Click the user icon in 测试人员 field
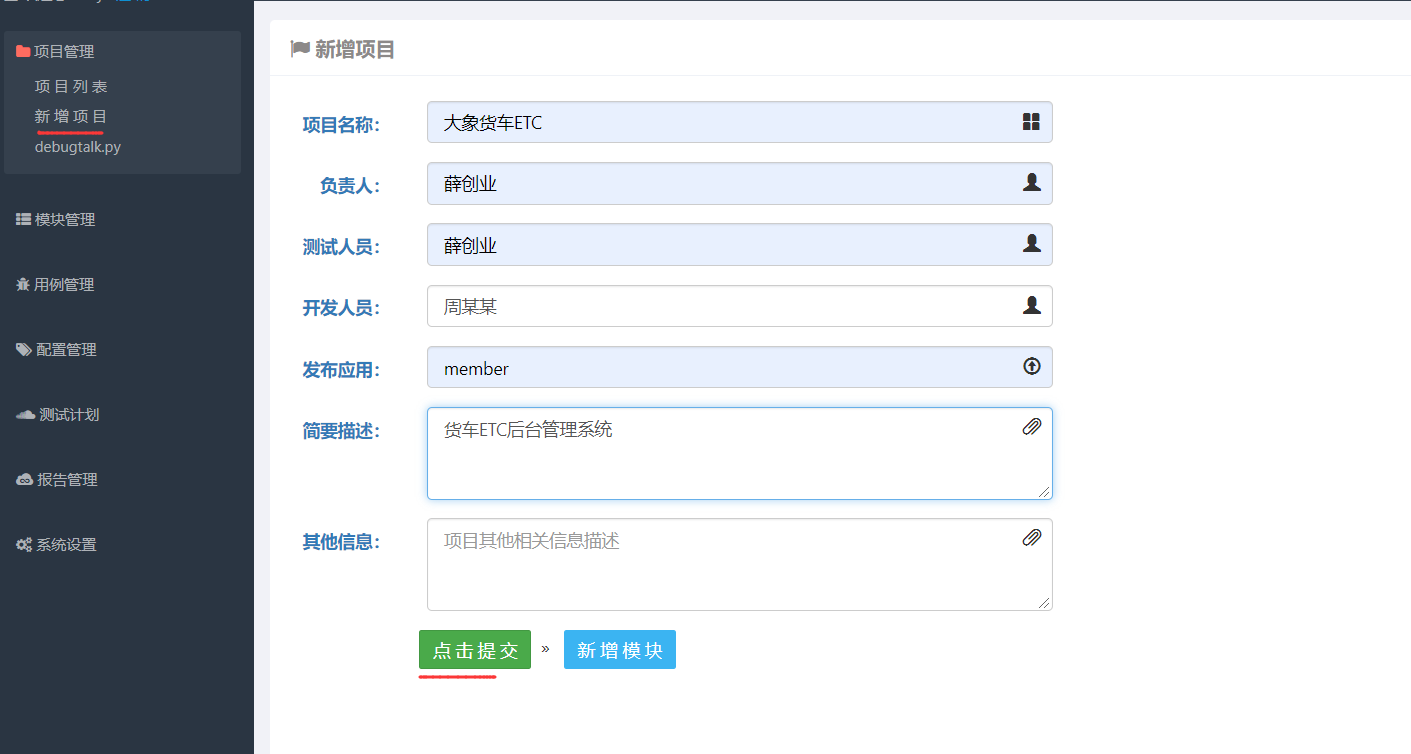The image size is (1411, 754). tap(1032, 243)
